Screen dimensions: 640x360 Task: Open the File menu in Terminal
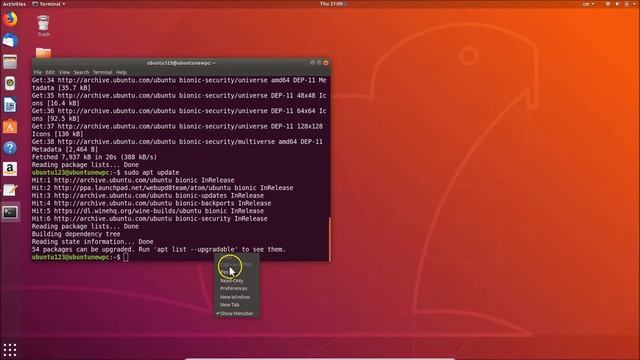pos(38,72)
